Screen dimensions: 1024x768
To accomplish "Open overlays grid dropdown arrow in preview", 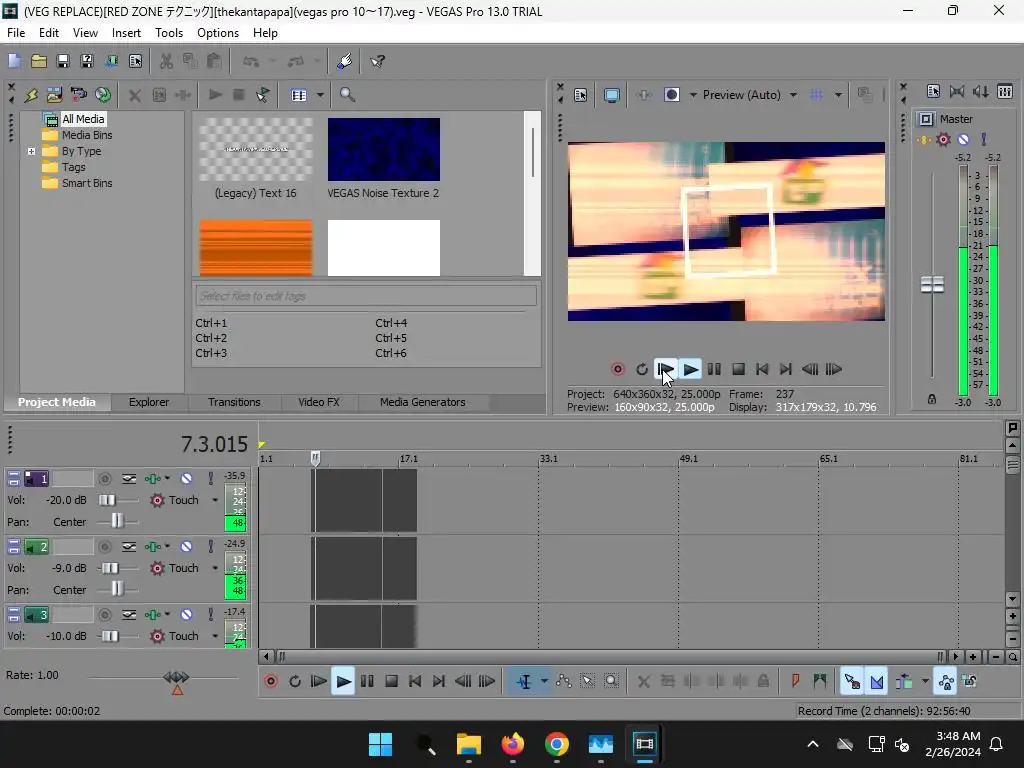I will click(x=839, y=95).
